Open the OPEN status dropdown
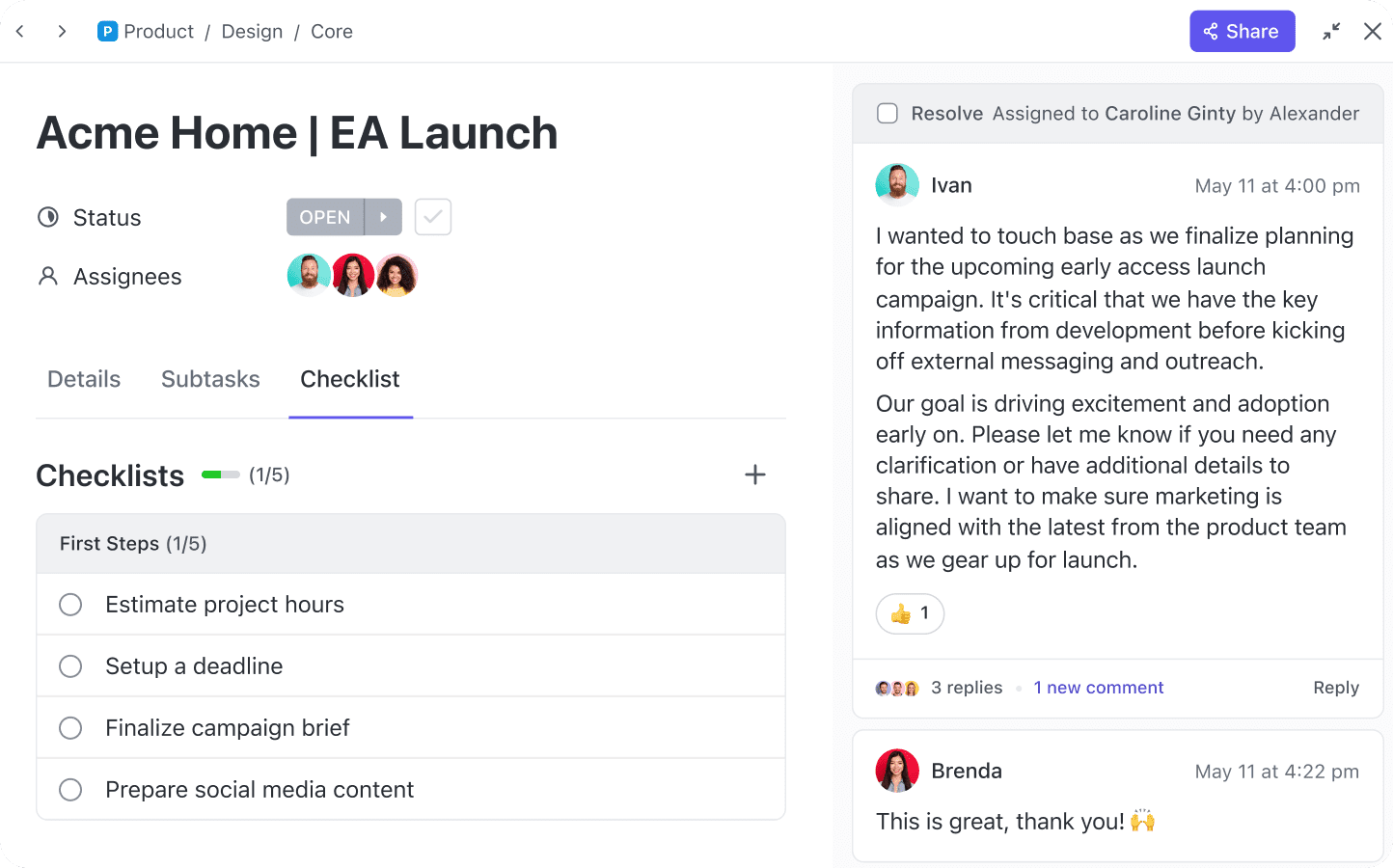 tap(325, 217)
